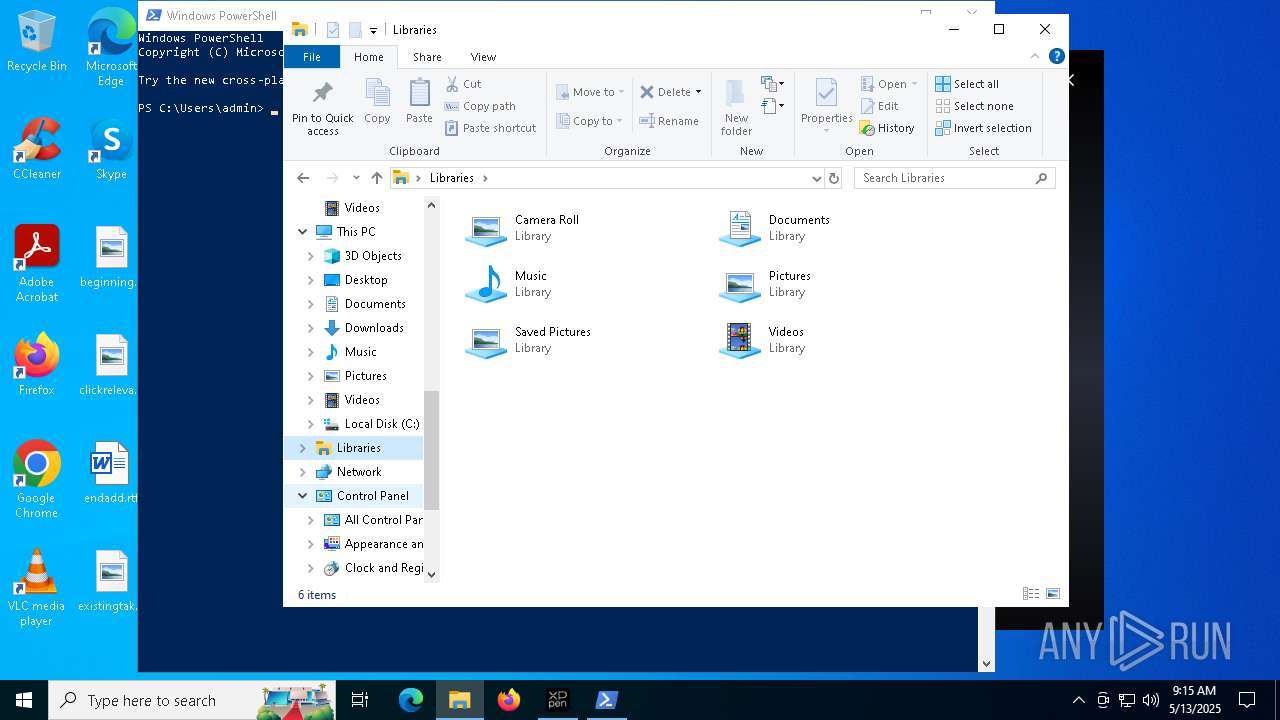Open Firefox from the taskbar

509,700
